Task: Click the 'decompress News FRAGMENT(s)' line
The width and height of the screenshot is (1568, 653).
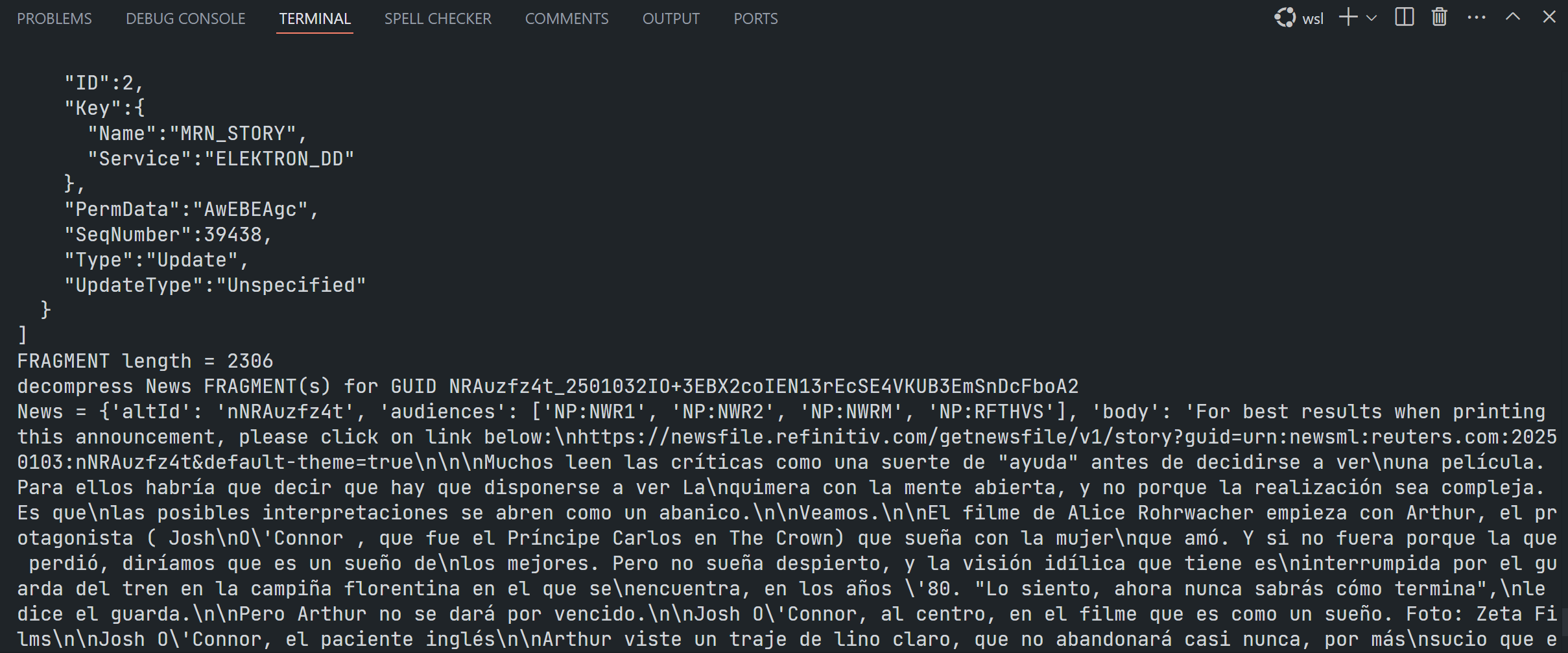Action: coord(548,386)
